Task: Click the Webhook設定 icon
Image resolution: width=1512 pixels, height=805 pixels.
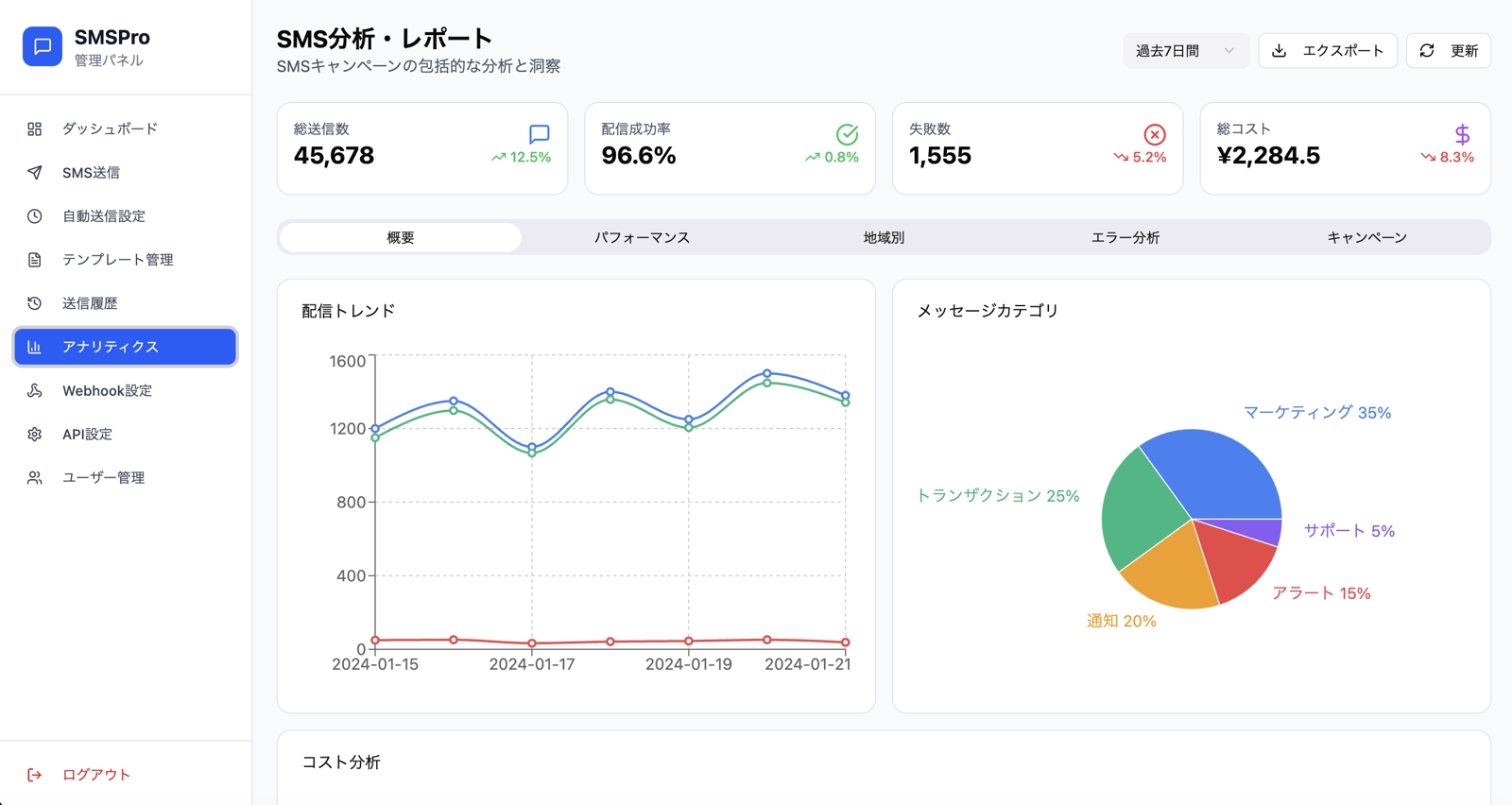Action: pyautogui.click(x=35, y=390)
